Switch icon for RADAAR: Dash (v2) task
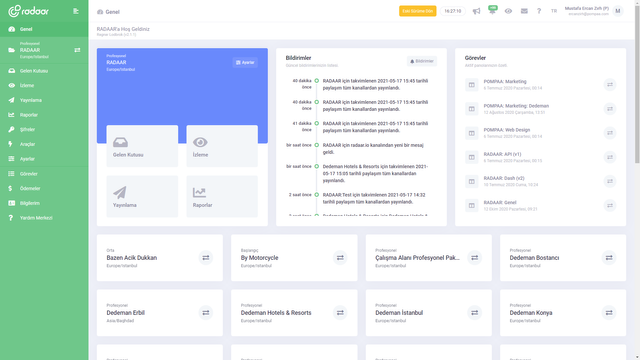Viewport: 640px width, 360px height. coord(610,181)
